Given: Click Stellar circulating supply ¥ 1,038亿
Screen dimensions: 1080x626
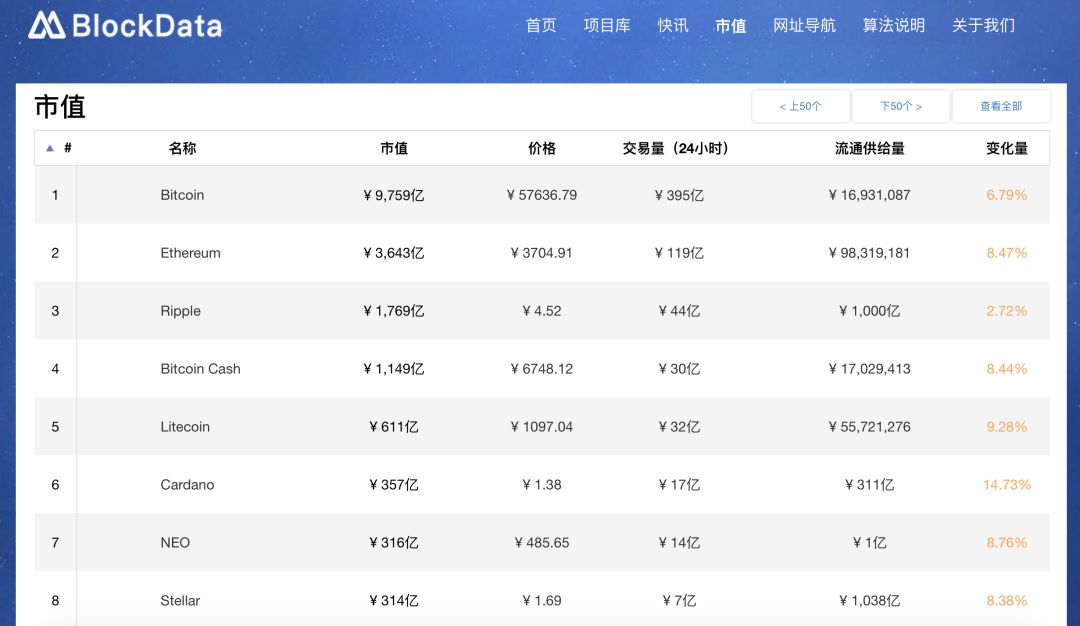Looking at the screenshot, I should coord(869,600).
